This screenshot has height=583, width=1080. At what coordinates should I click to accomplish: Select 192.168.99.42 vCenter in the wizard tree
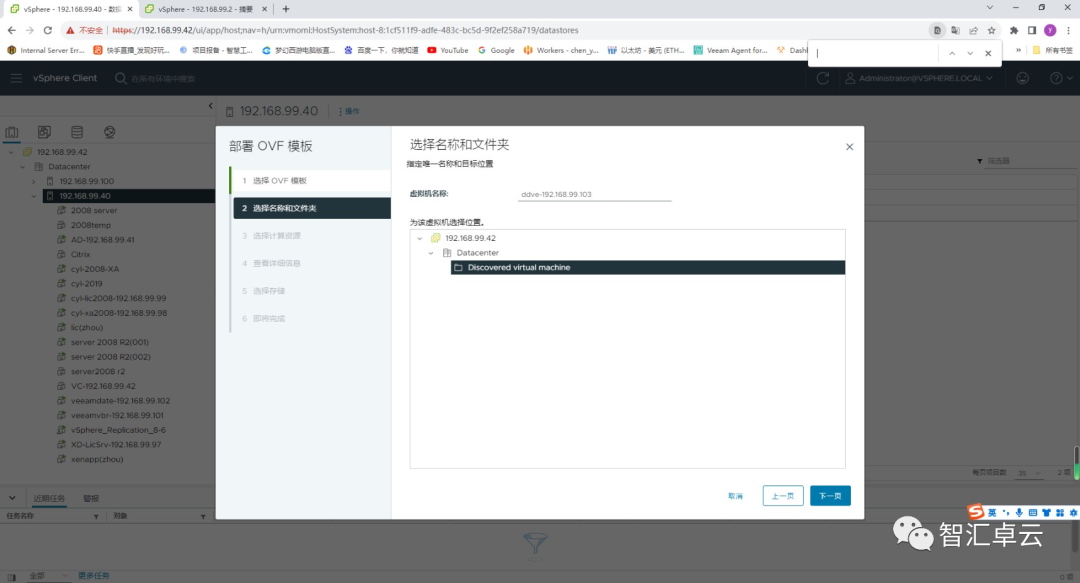coord(470,238)
